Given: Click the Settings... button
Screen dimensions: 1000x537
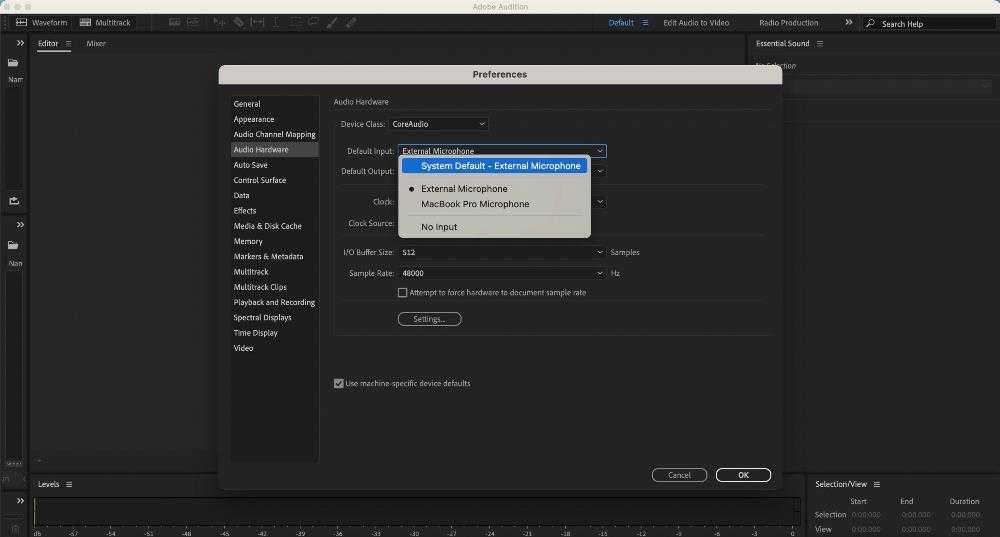Looking at the screenshot, I should (429, 319).
